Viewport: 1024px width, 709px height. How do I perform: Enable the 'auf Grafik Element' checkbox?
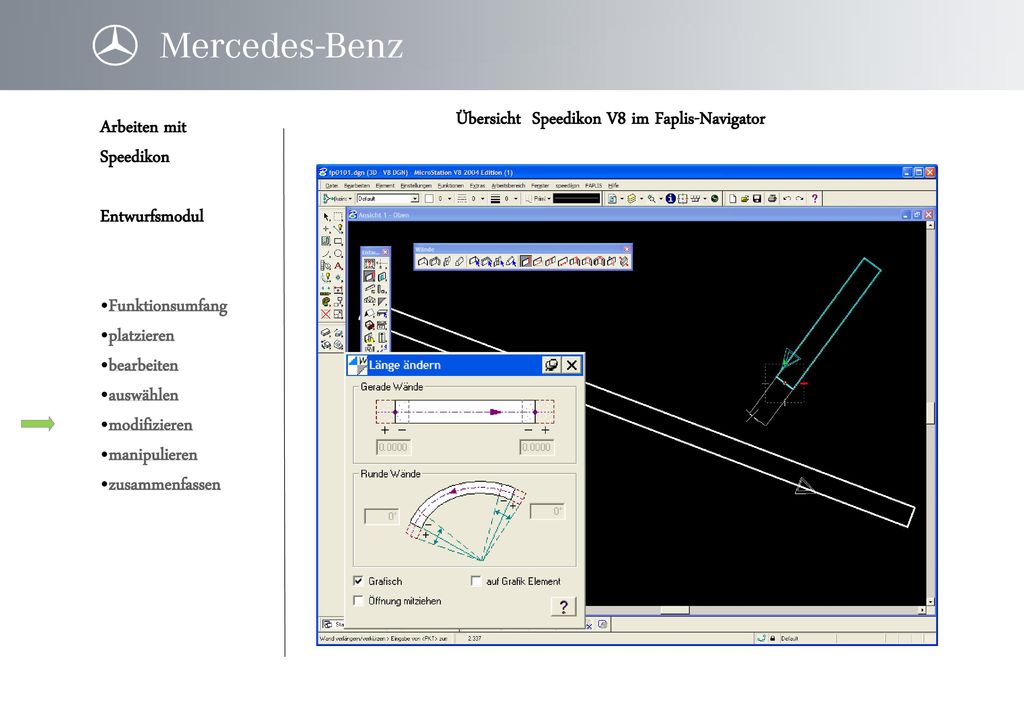[x=475, y=580]
